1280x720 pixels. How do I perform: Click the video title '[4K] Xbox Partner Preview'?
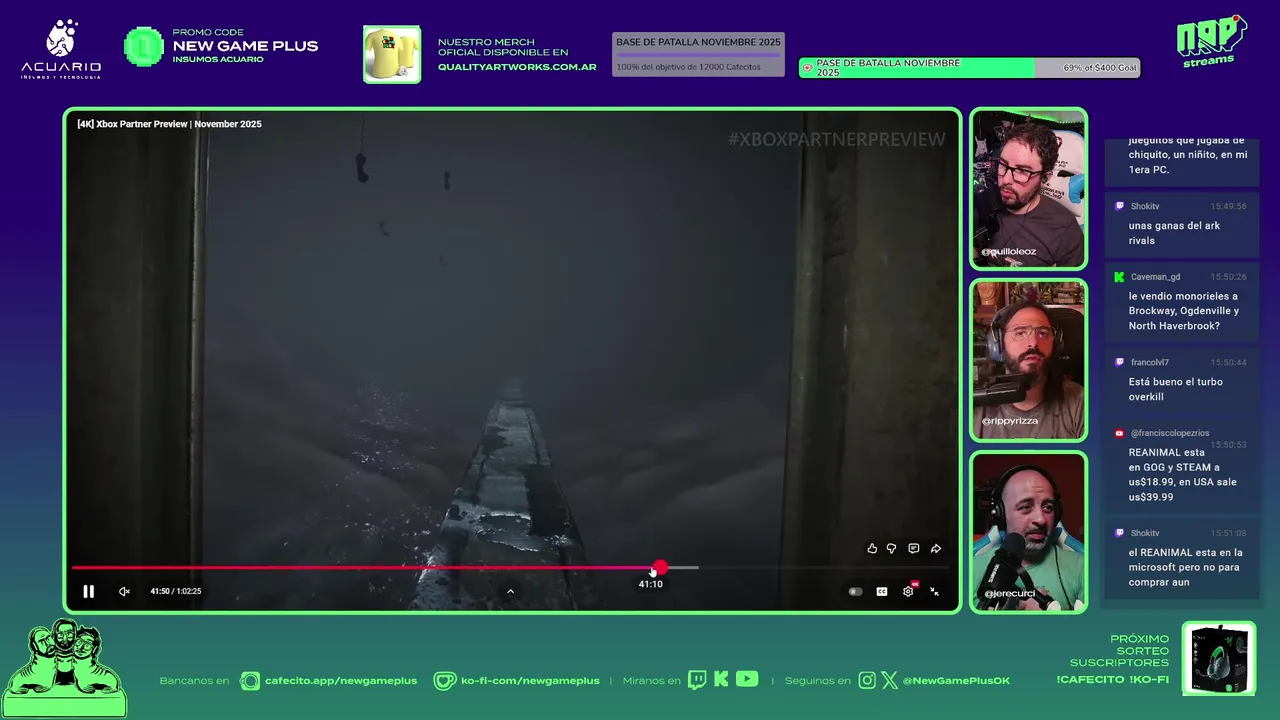click(x=169, y=124)
